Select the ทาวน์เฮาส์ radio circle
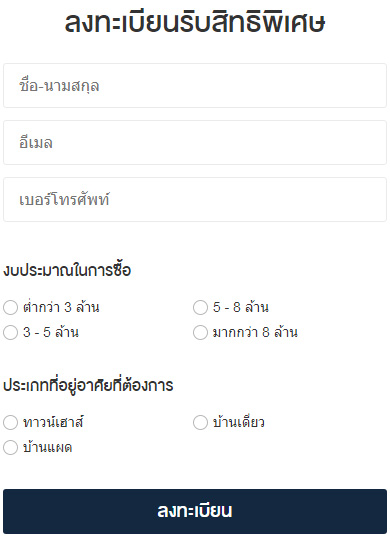 (x=10, y=422)
